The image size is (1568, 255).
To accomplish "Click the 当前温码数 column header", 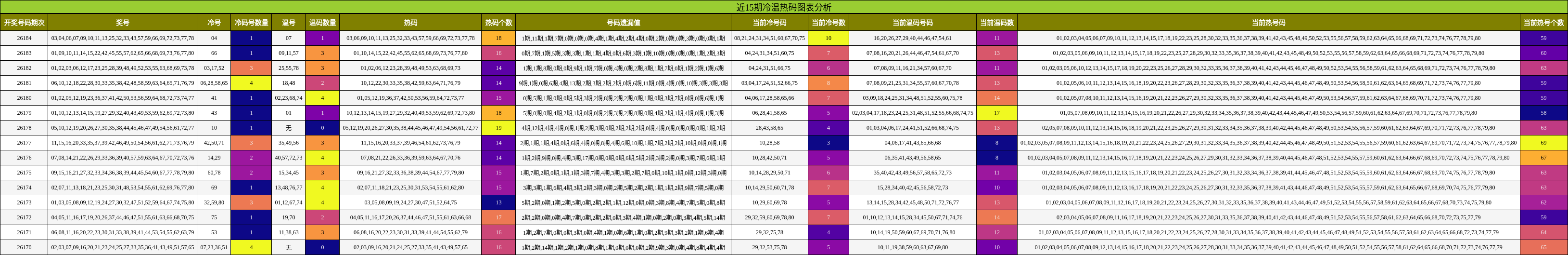I will (996, 23).
